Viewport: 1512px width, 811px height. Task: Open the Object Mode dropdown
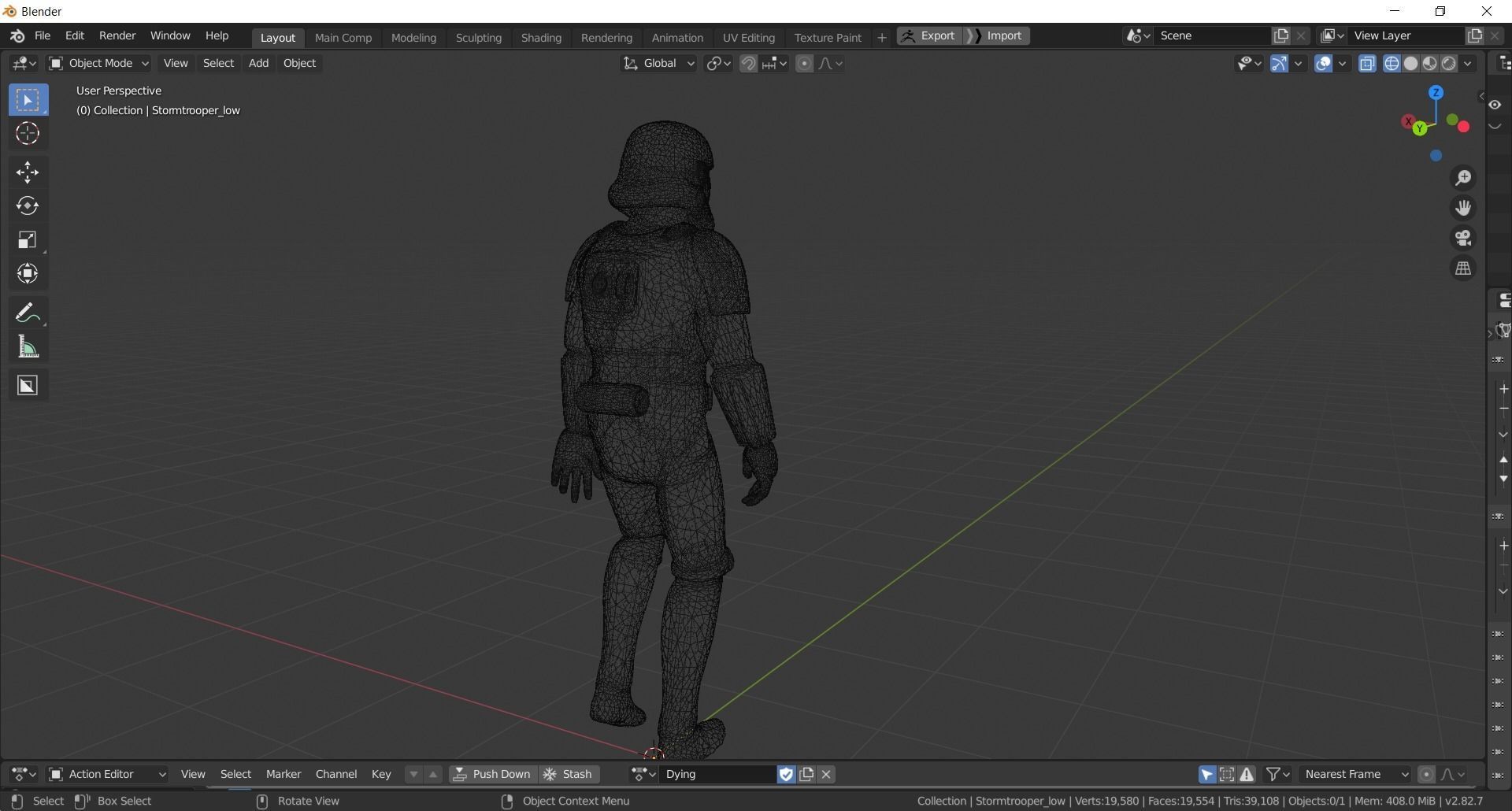point(98,64)
